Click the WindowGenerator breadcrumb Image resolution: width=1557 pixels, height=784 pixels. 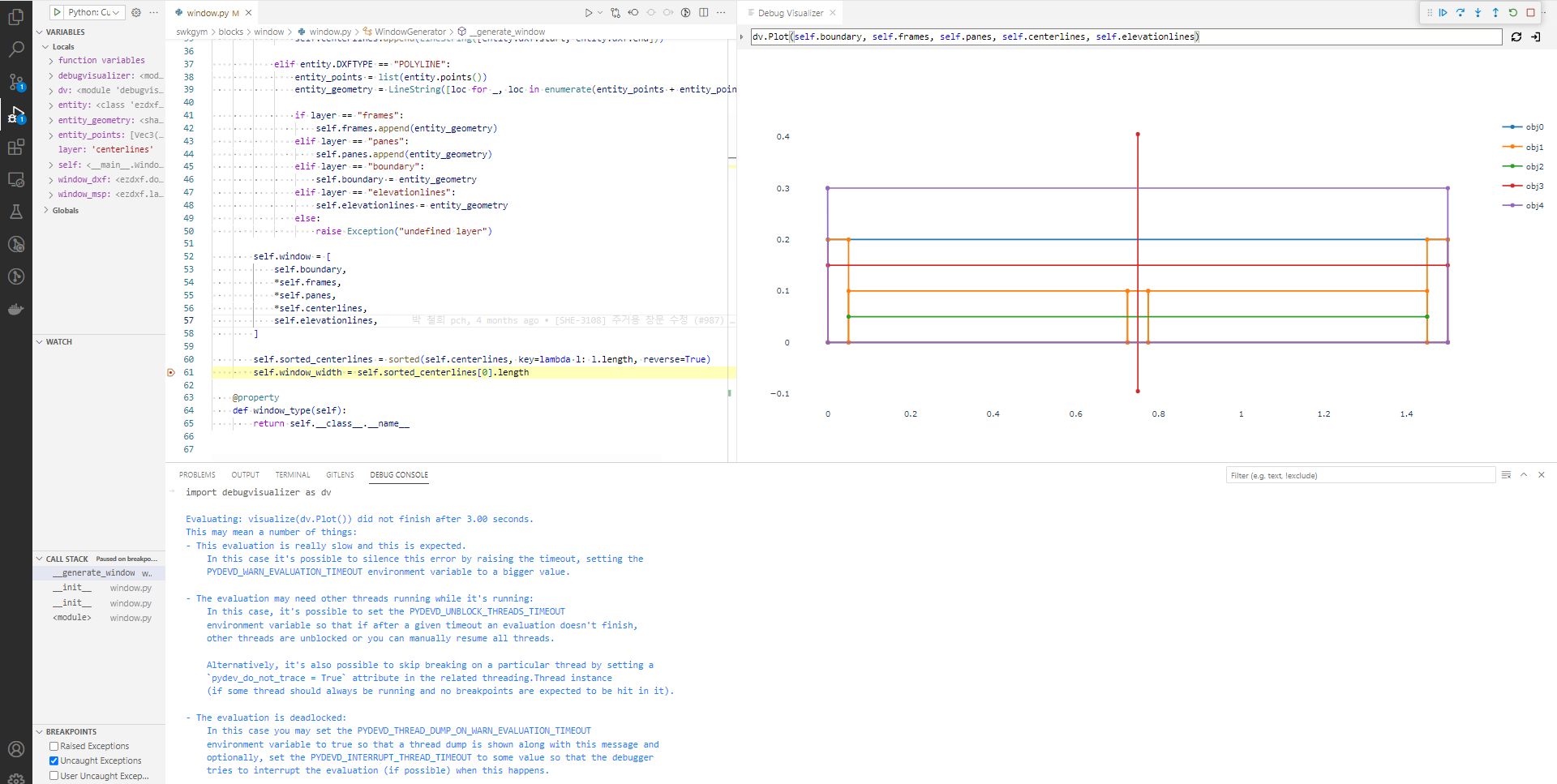click(410, 32)
